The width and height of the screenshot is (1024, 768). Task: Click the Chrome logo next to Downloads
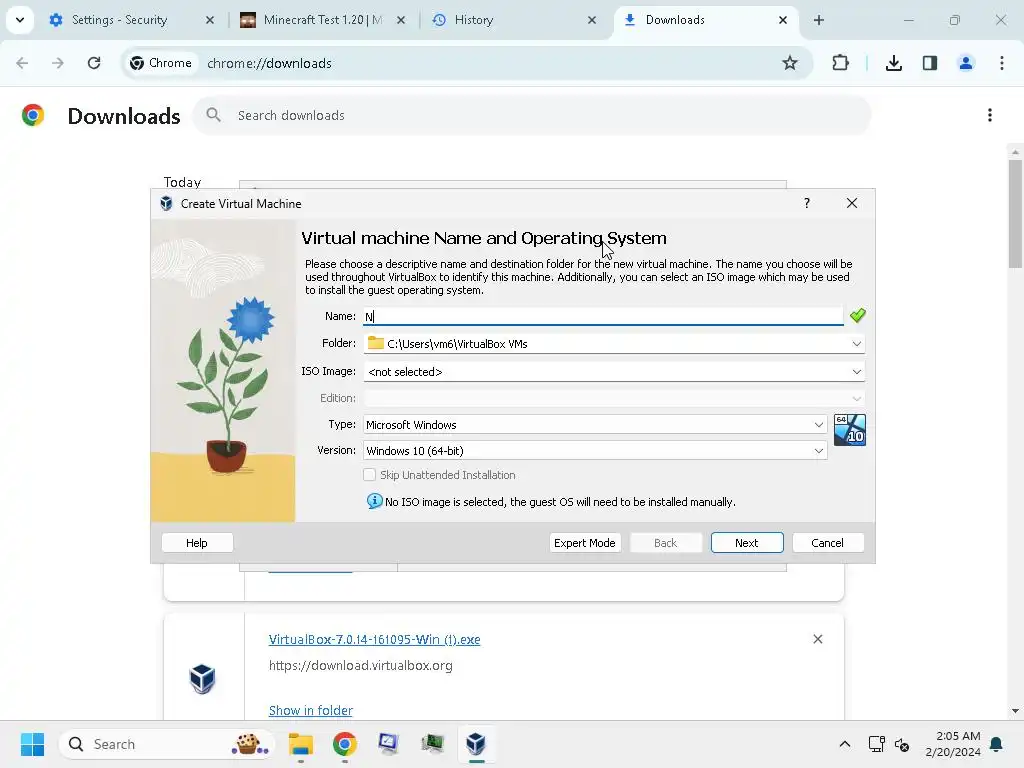33,116
